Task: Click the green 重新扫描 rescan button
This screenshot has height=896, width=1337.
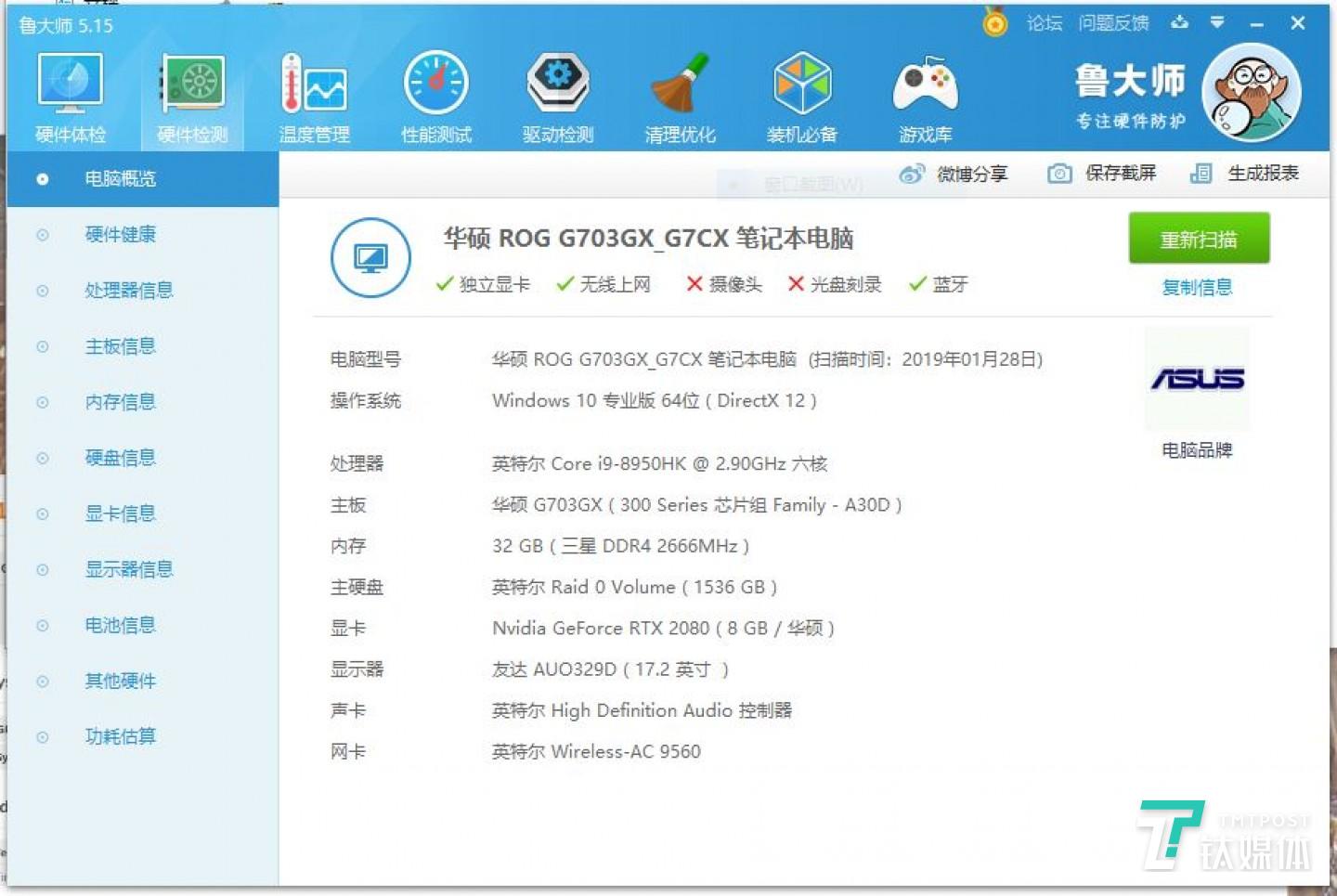Action: click(1198, 239)
